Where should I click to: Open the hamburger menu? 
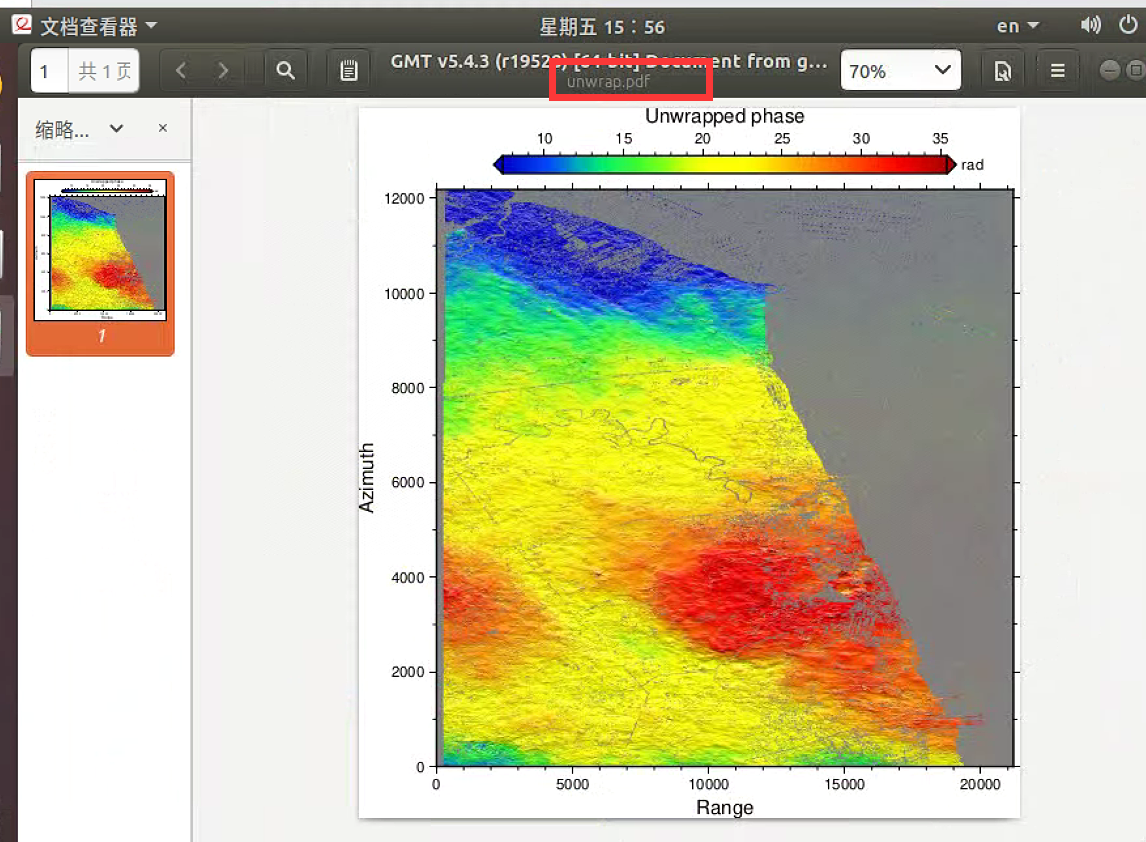tap(1058, 71)
